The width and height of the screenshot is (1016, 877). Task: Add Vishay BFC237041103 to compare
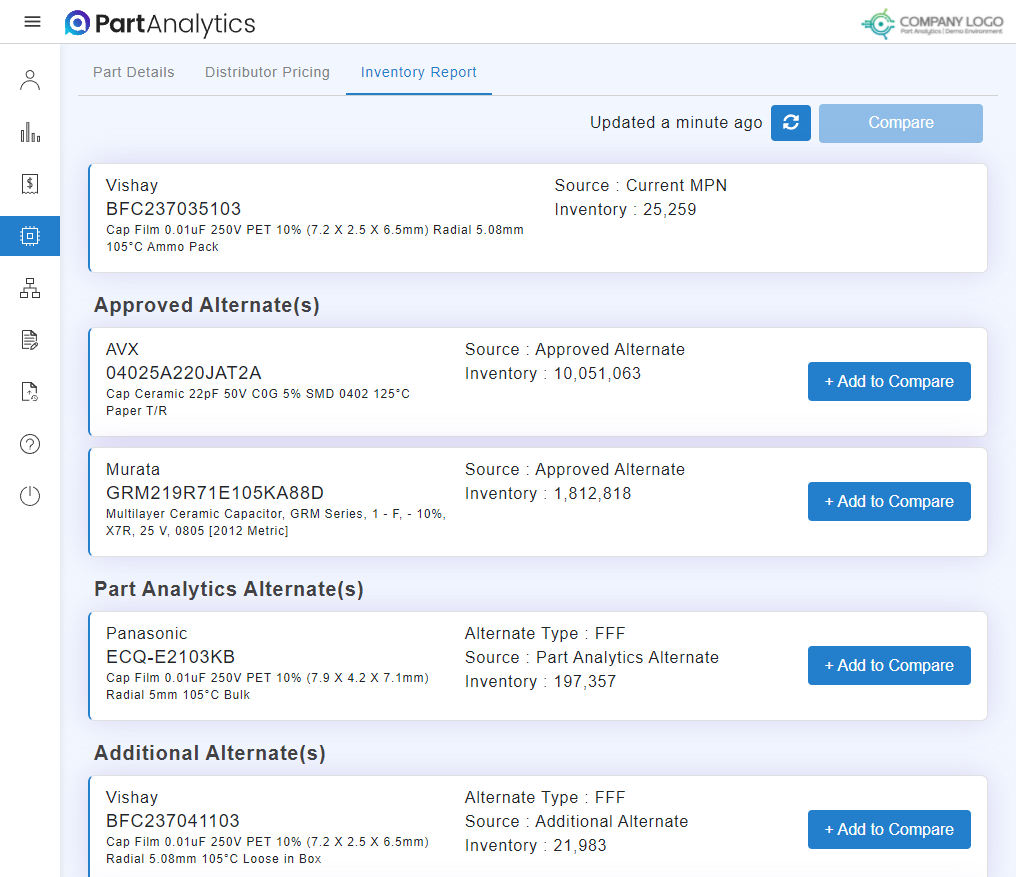(888, 830)
